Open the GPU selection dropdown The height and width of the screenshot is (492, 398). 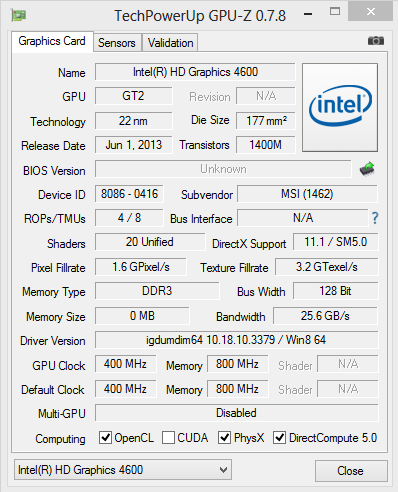pyautogui.click(x=123, y=470)
